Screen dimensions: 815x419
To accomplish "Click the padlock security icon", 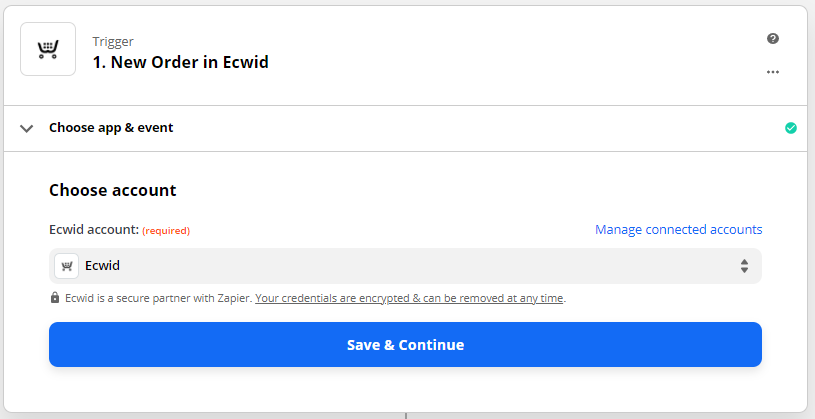I will click(x=55, y=298).
